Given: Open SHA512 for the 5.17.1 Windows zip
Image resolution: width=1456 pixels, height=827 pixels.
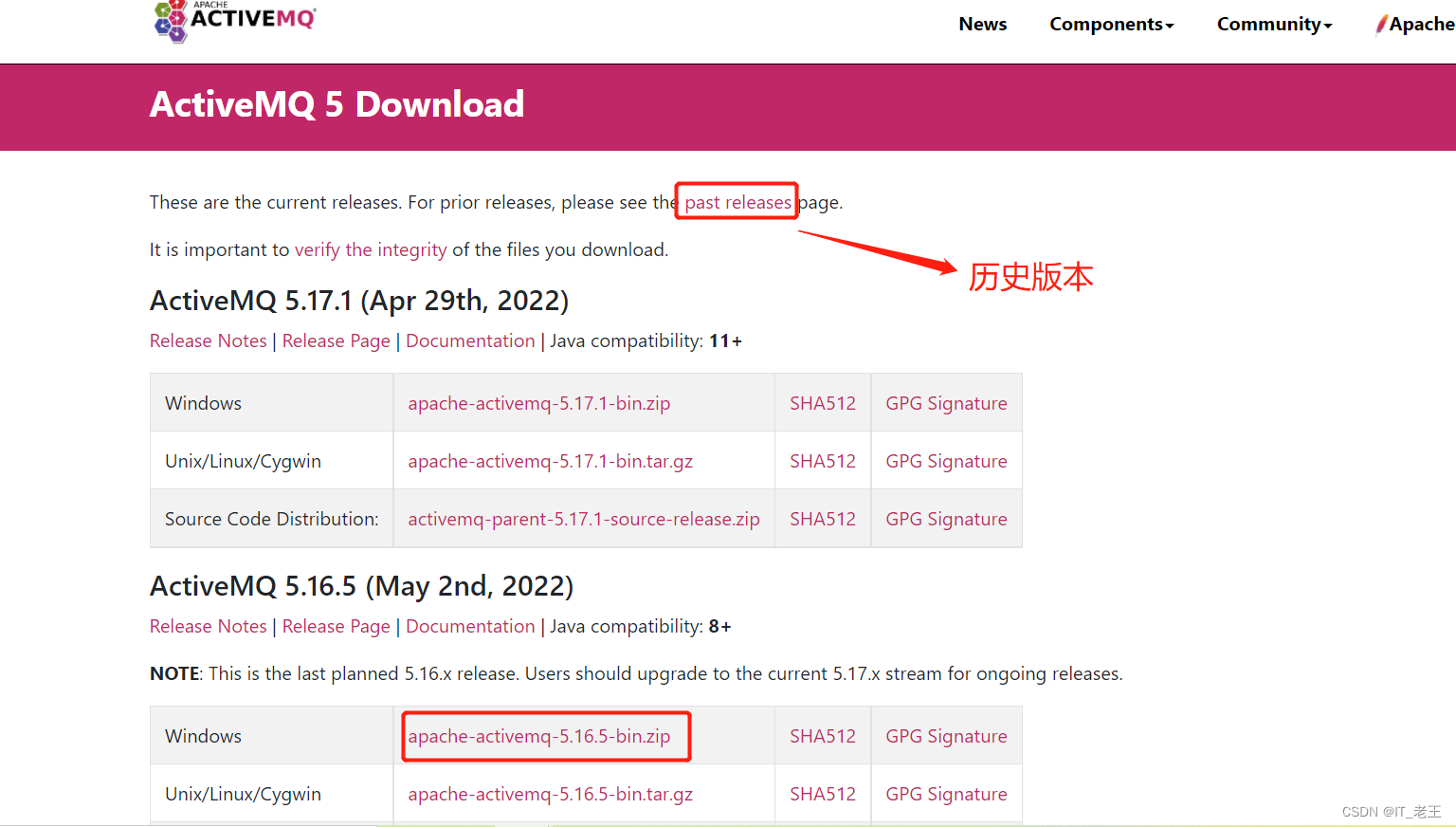Looking at the screenshot, I should (823, 403).
